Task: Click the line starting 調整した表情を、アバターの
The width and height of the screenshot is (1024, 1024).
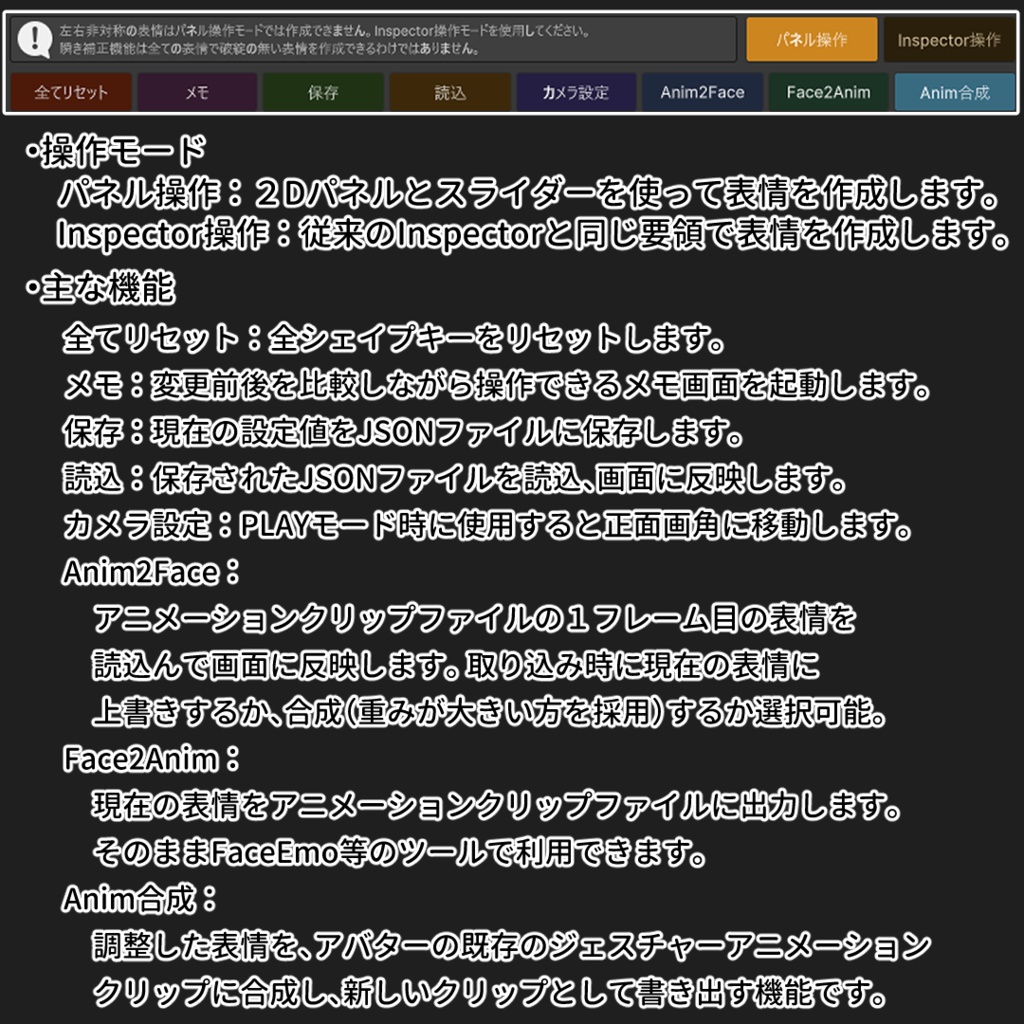Action: (511, 946)
